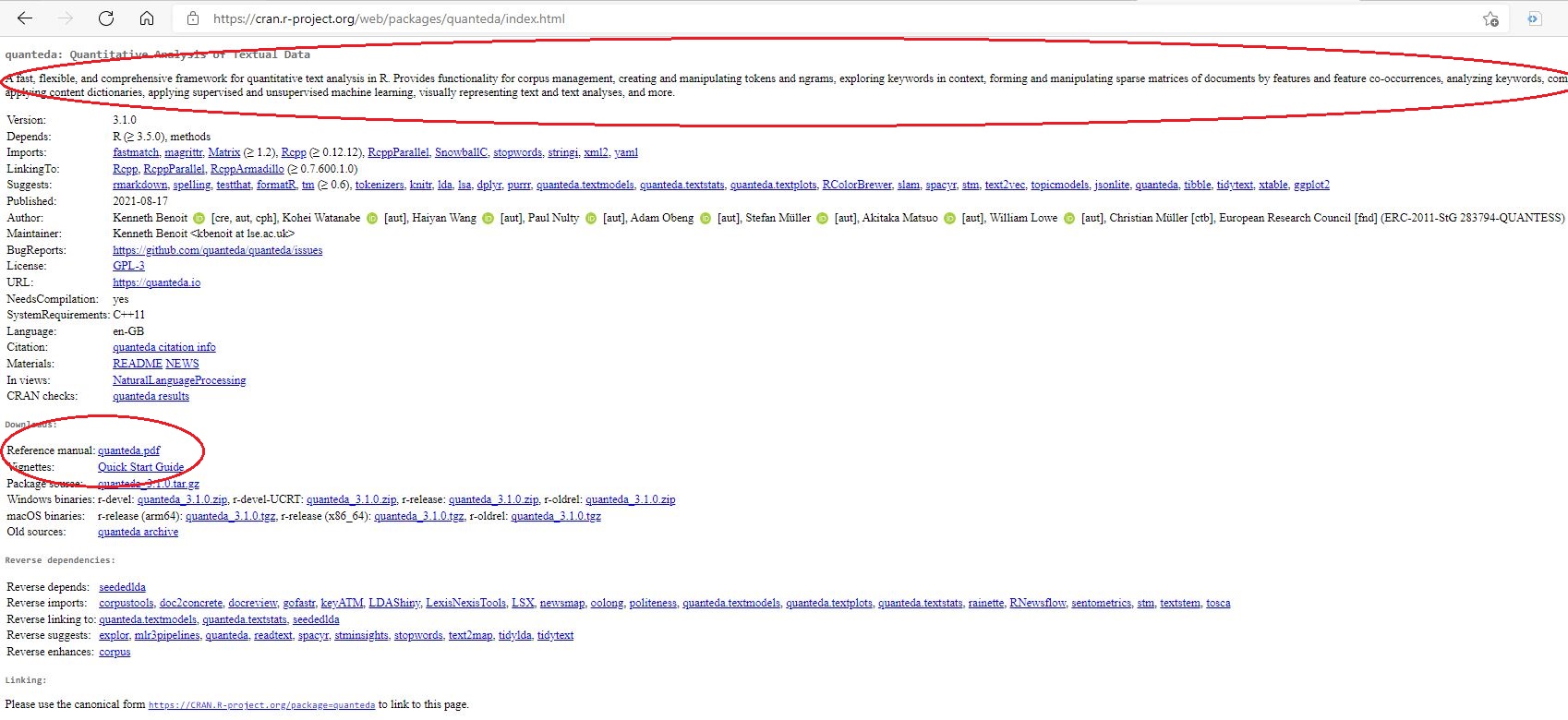
Task: Open the fastmatch package link
Action: coord(136,152)
